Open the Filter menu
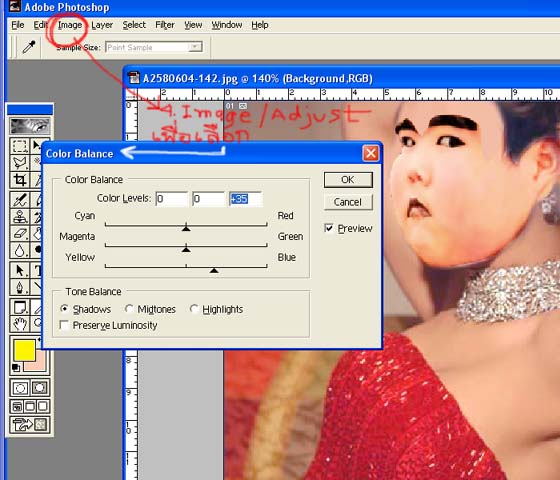Viewport: 560px width, 480px height. (165, 25)
